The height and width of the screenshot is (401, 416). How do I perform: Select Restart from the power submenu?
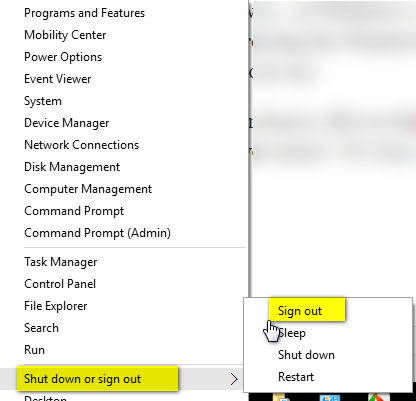click(296, 377)
